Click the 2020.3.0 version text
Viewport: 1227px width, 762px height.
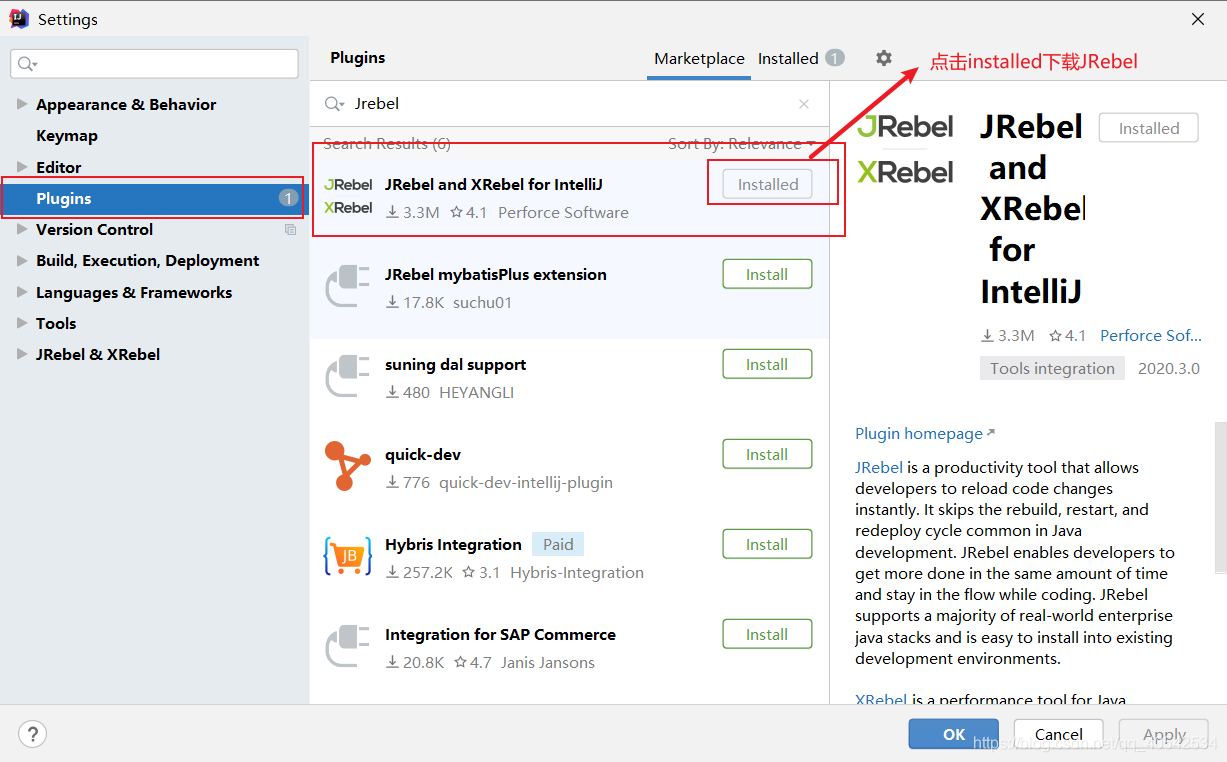point(1169,368)
